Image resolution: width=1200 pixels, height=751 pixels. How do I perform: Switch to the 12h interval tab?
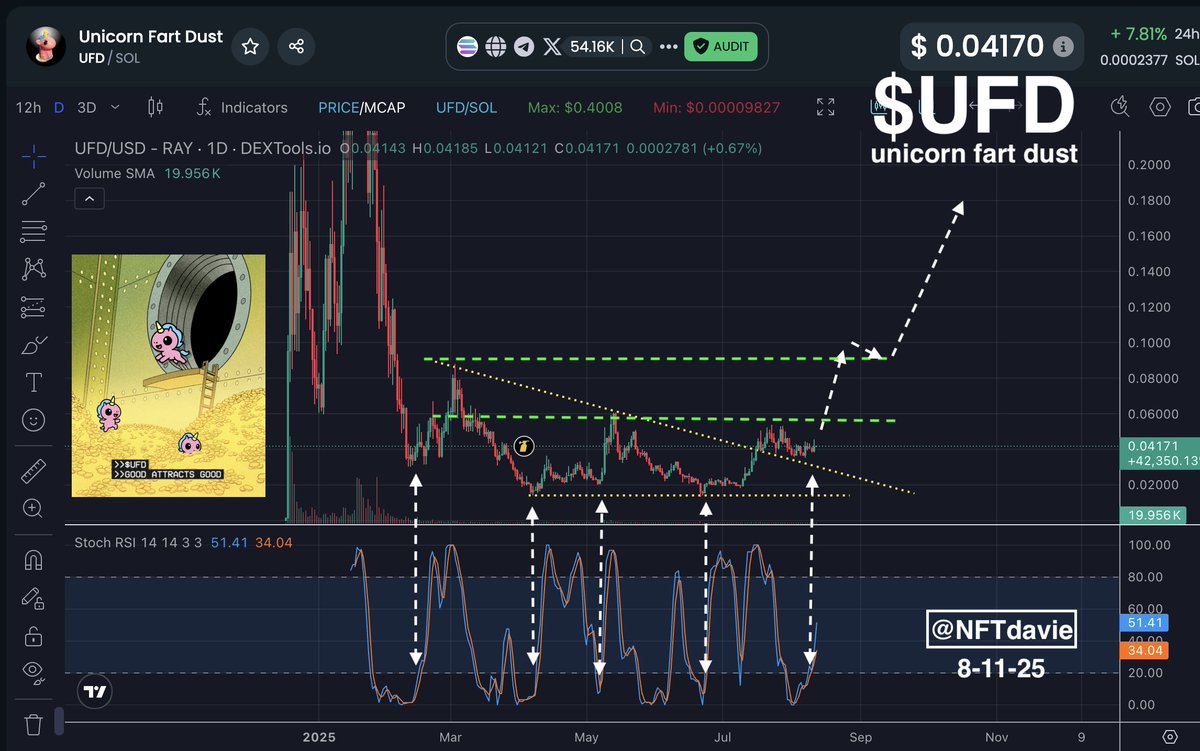(28, 107)
